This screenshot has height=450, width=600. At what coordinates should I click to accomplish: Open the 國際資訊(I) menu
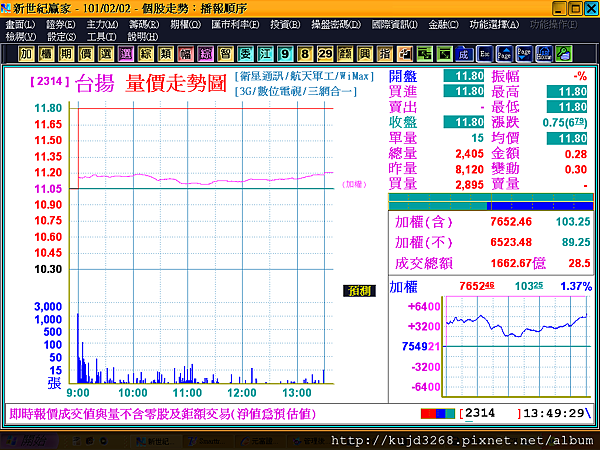point(394,24)
